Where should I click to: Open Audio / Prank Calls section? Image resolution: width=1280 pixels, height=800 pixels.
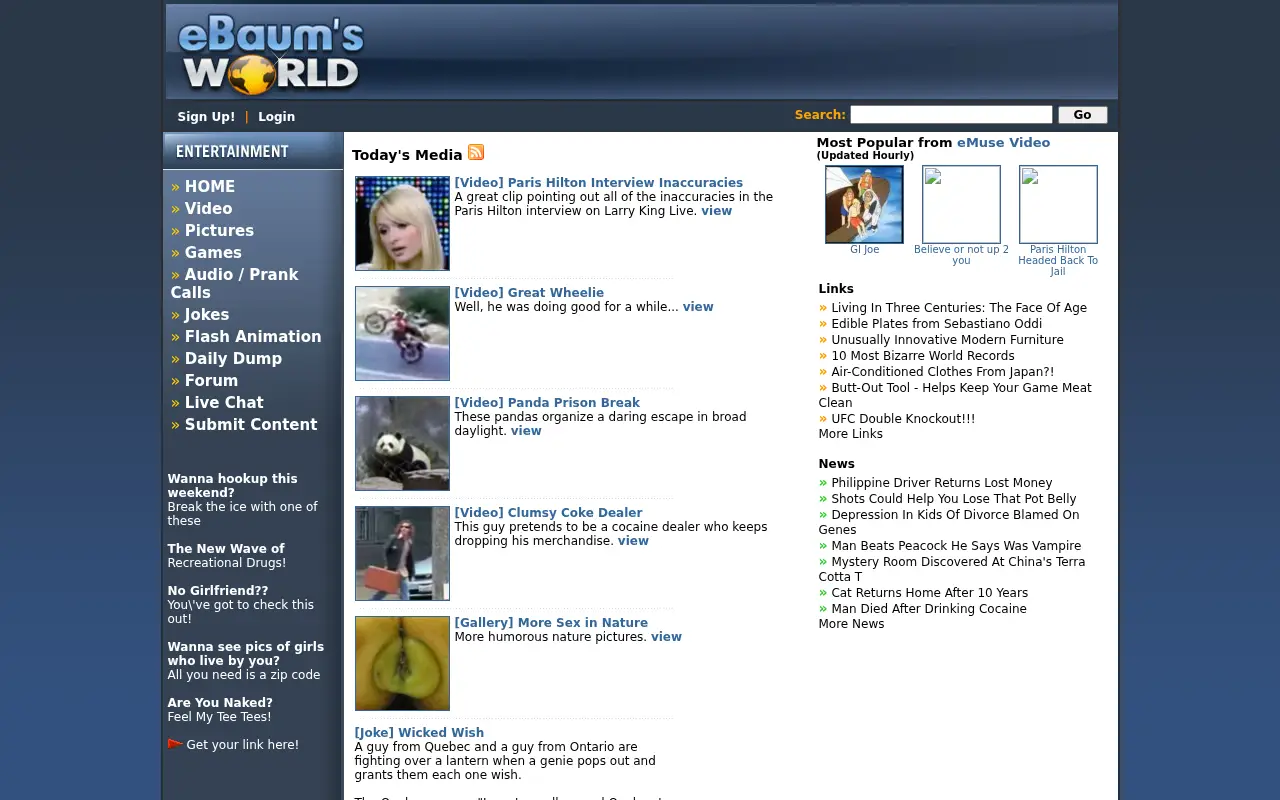pos(234,284)
